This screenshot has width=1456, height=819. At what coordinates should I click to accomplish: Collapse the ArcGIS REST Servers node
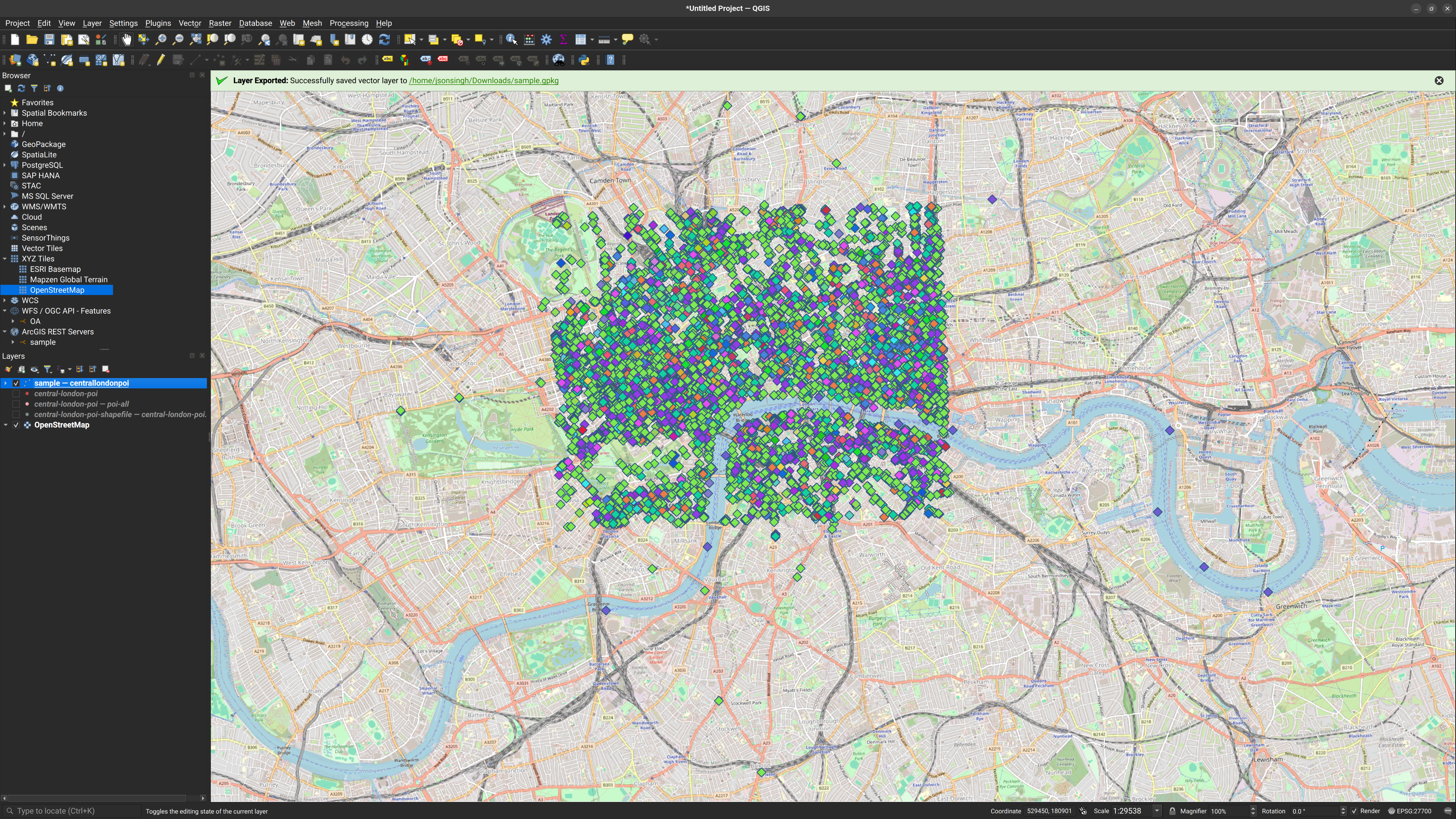pos(5,332)
